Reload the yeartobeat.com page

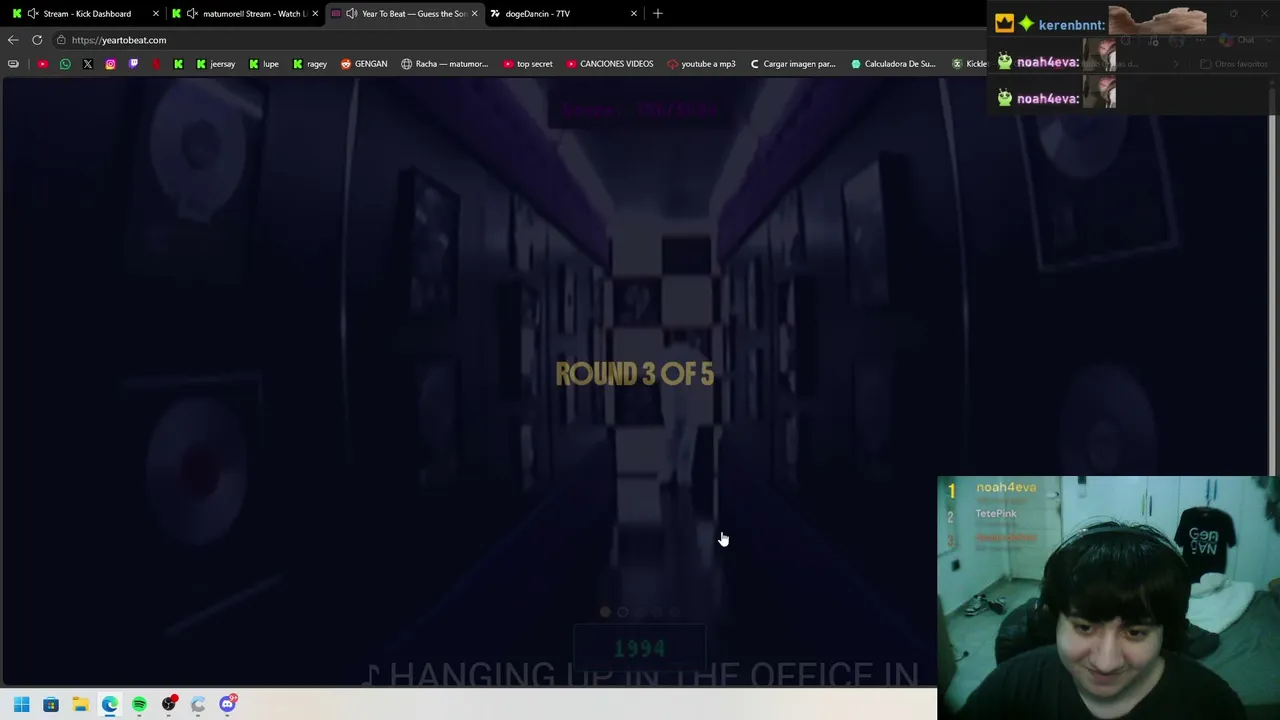37,40
